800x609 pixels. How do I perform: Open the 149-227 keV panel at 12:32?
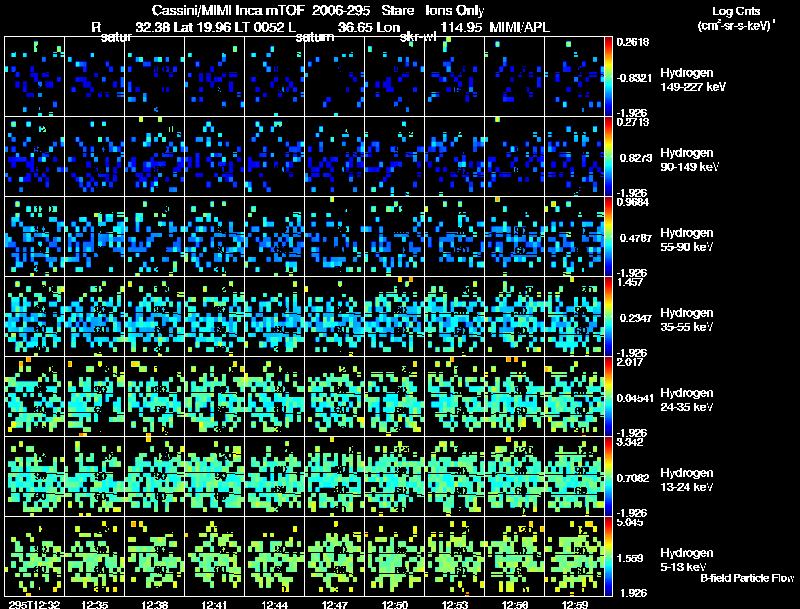34,76
